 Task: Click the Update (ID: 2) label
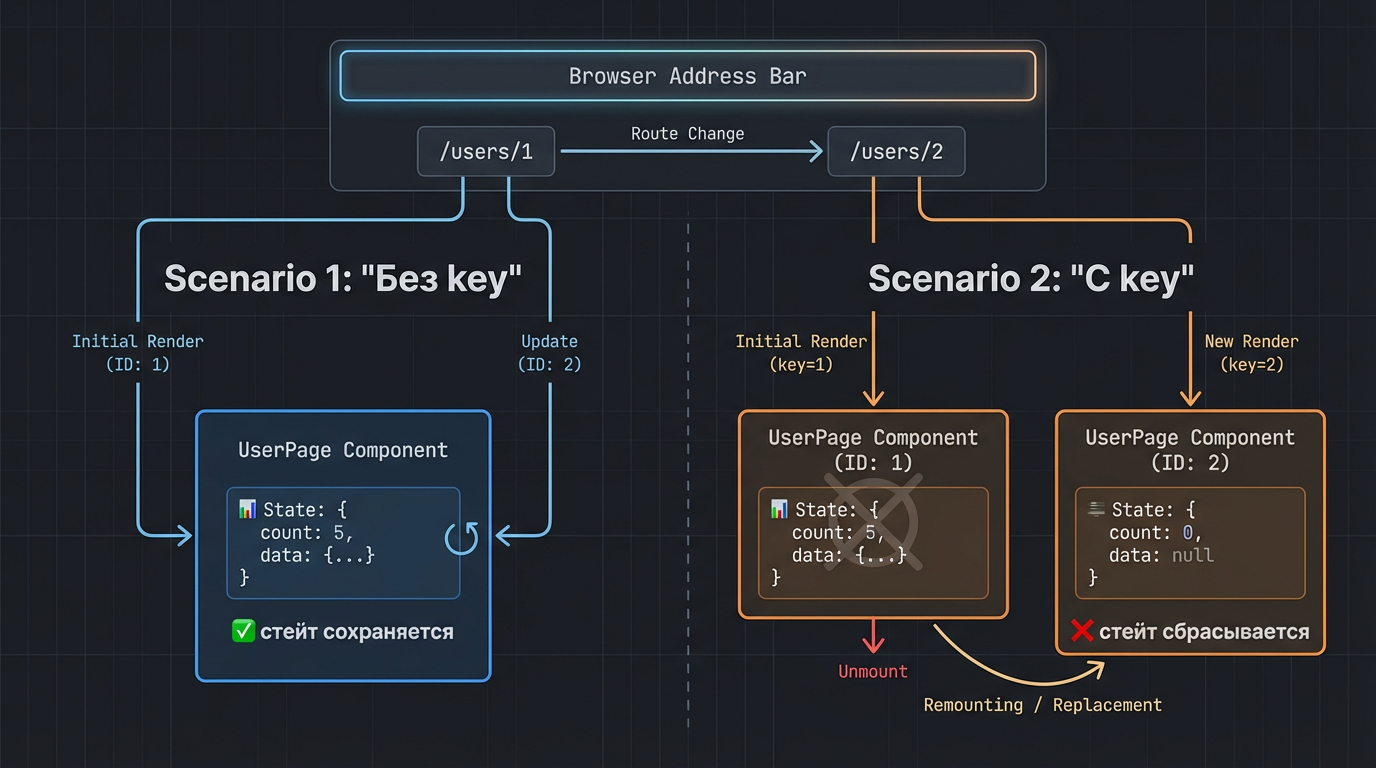[549, 353]
